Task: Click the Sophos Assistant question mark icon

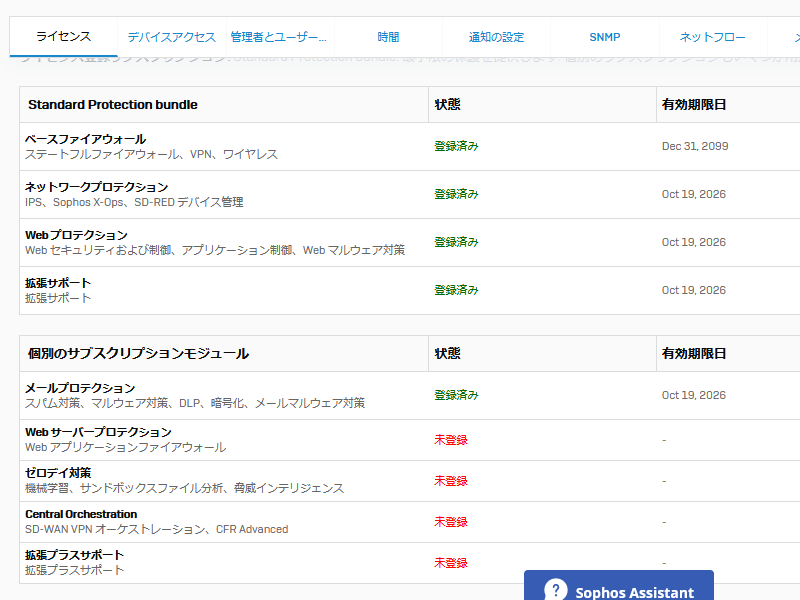Action: (x=556, y=590)
